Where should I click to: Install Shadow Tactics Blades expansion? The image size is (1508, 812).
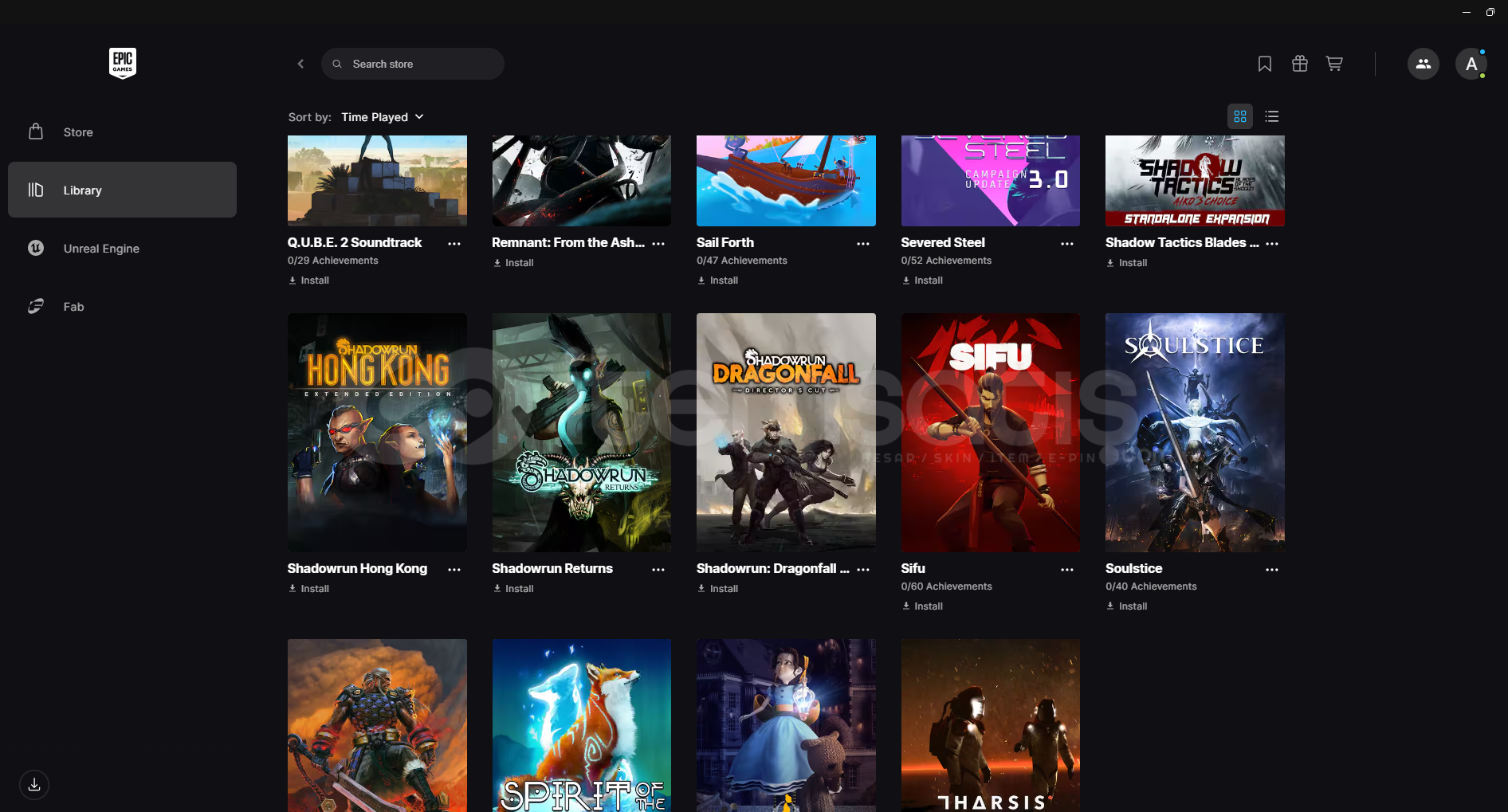pos(1126,263)
